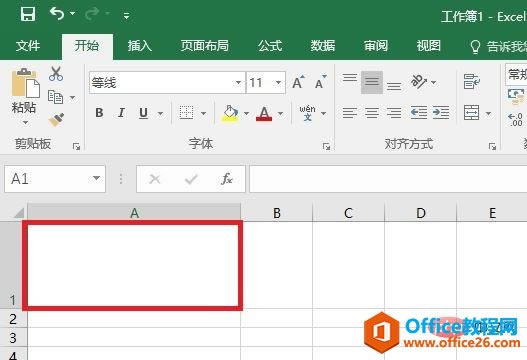The image size is (527, 360).
Task: Toggle Italic formatting
Action: click(121, 113)
